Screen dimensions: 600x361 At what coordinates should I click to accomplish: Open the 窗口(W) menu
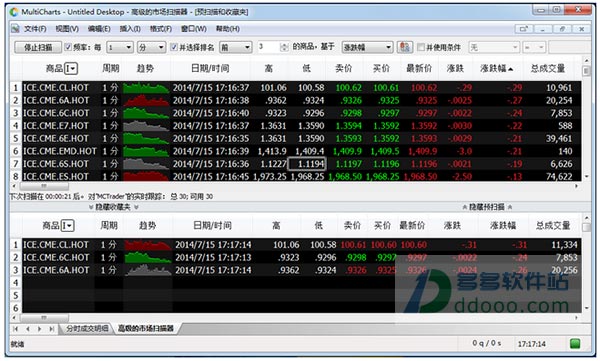(x=194, y=29)
